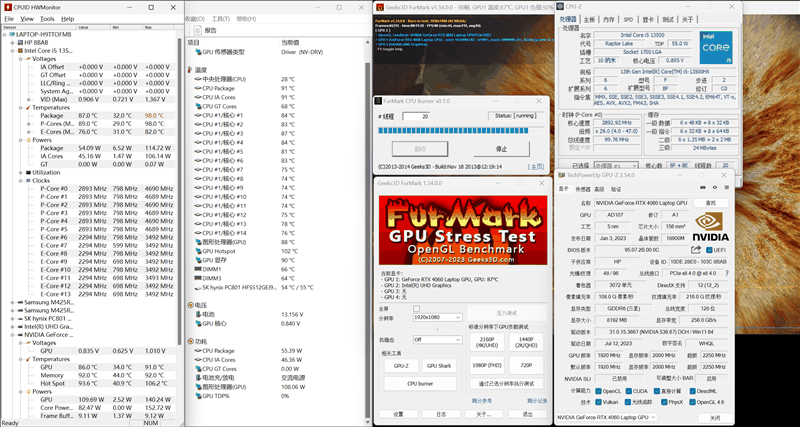Open the 跑分参考 link in FurMark
Screen dimensions: 800x427
click(482, 401)
